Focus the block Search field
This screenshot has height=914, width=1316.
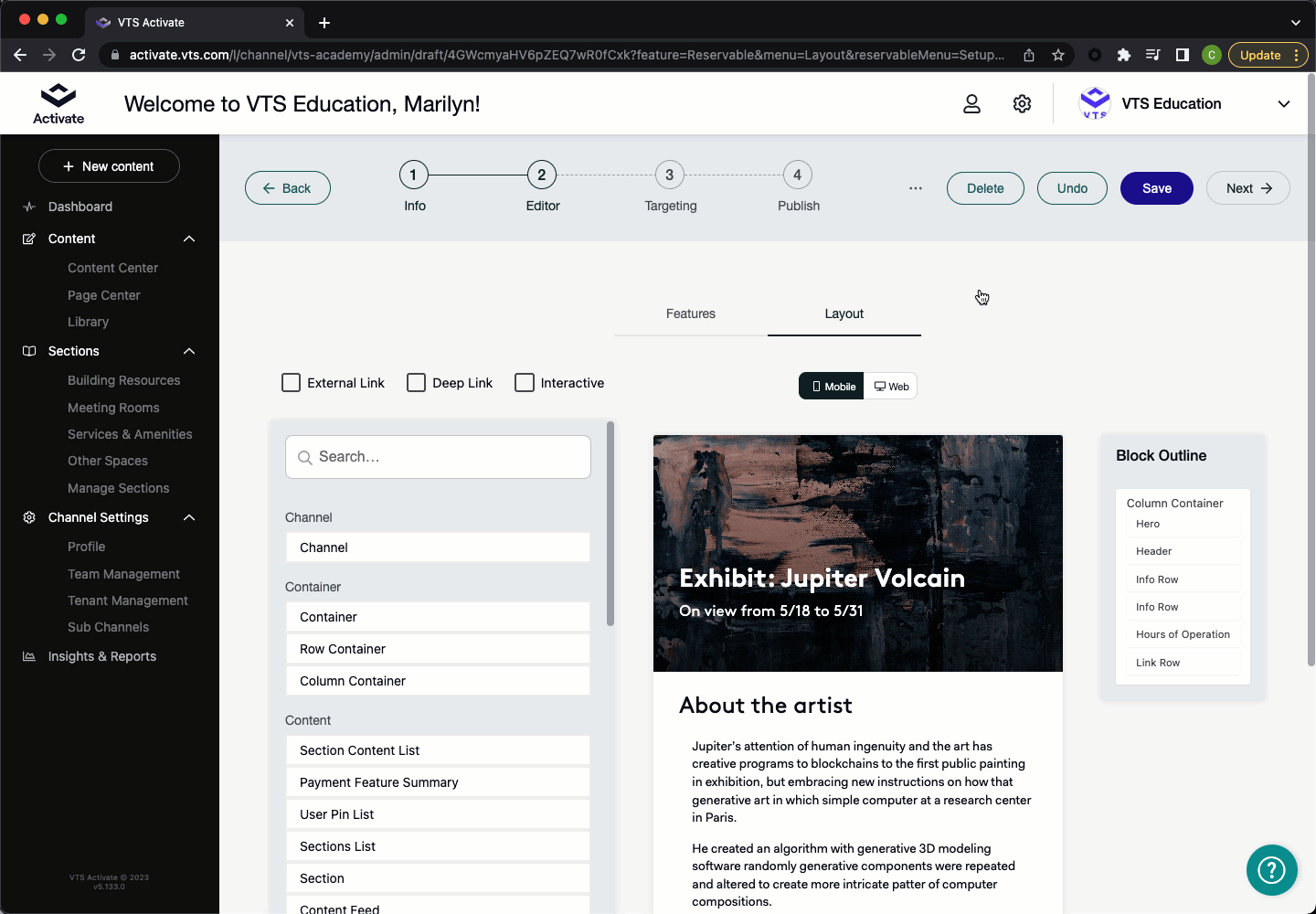pos(438,457)
